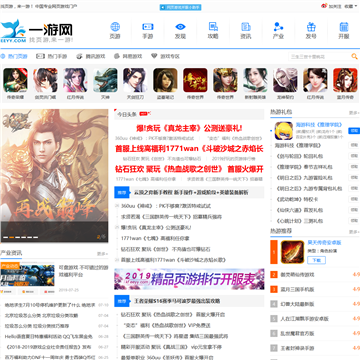Open news 求贤若渴《三国群英传一统天下》
The image size is (360, 360).
pos(171,217)
